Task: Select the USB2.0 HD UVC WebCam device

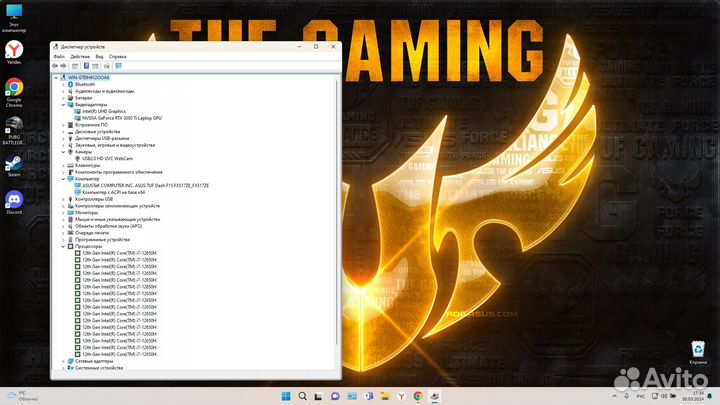Action: [x=107, y=158]
